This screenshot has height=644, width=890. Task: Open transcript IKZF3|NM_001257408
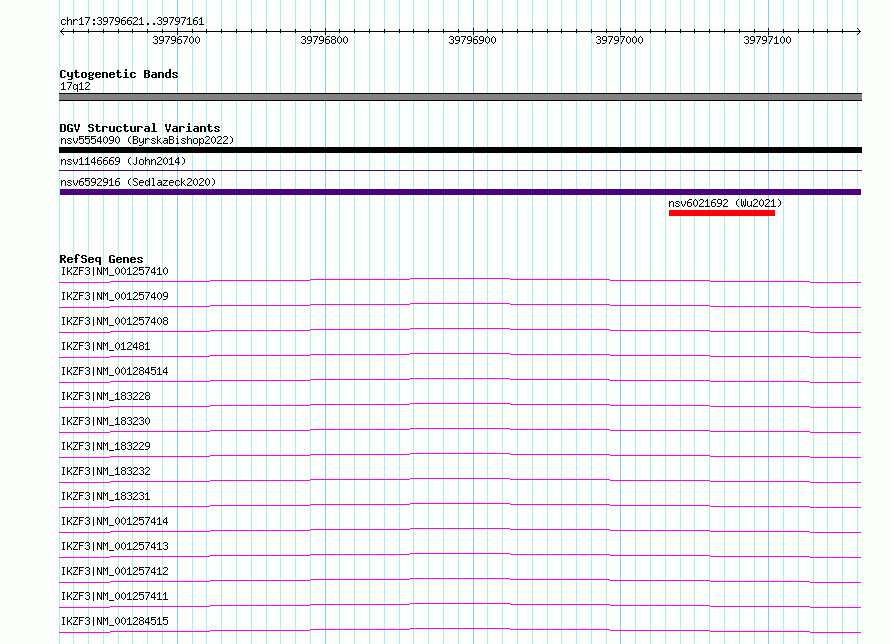click(x=115, y=321)
